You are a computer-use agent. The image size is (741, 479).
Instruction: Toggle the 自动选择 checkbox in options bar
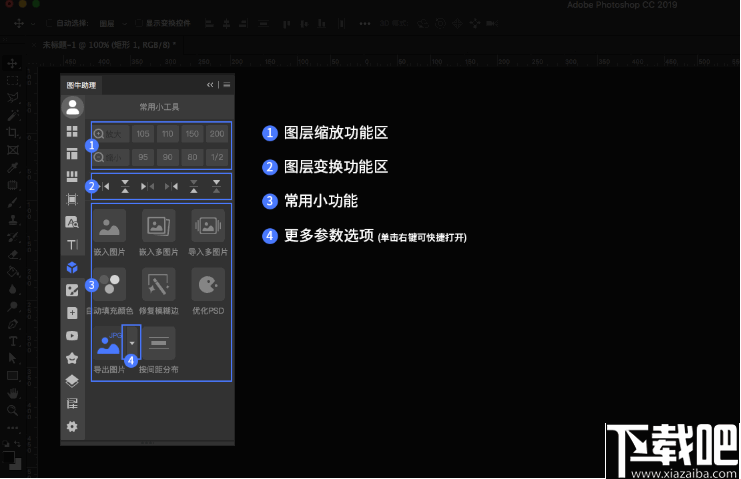[49, 23]
